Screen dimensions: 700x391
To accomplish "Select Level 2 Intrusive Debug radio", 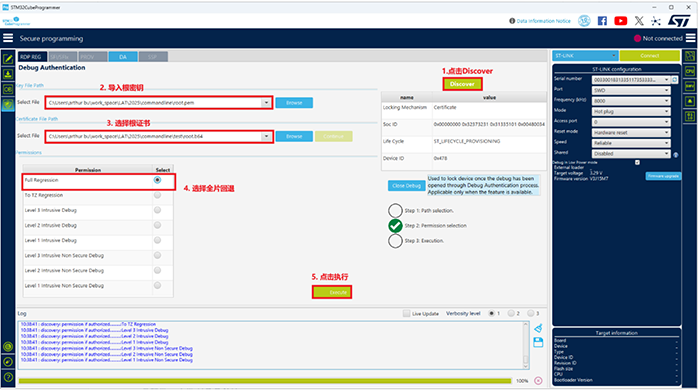I will pos(158,225).
